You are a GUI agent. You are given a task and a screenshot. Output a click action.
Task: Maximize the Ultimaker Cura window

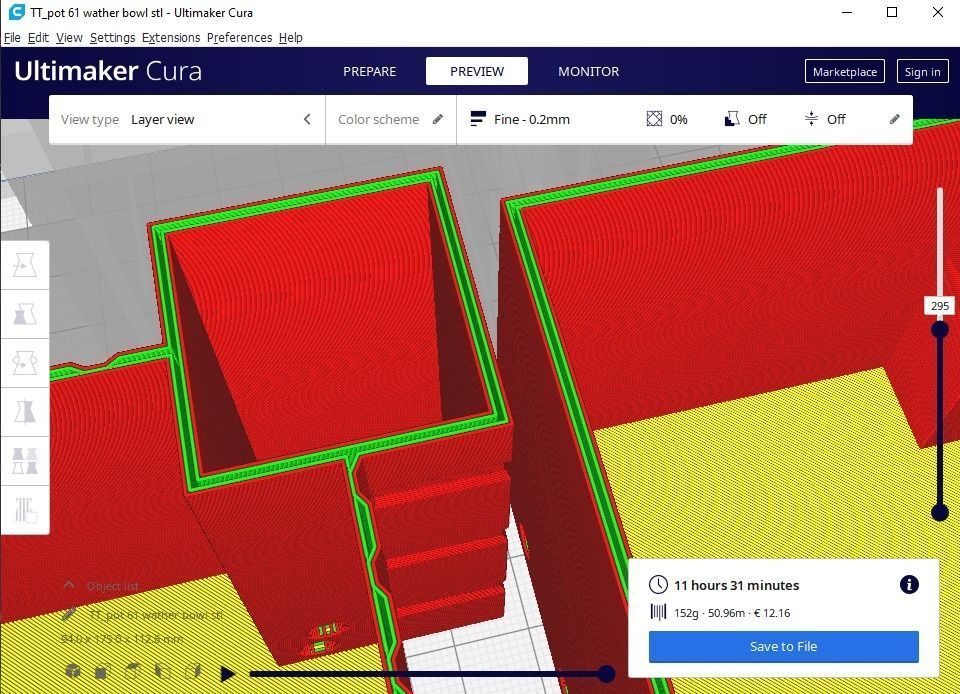892,12
